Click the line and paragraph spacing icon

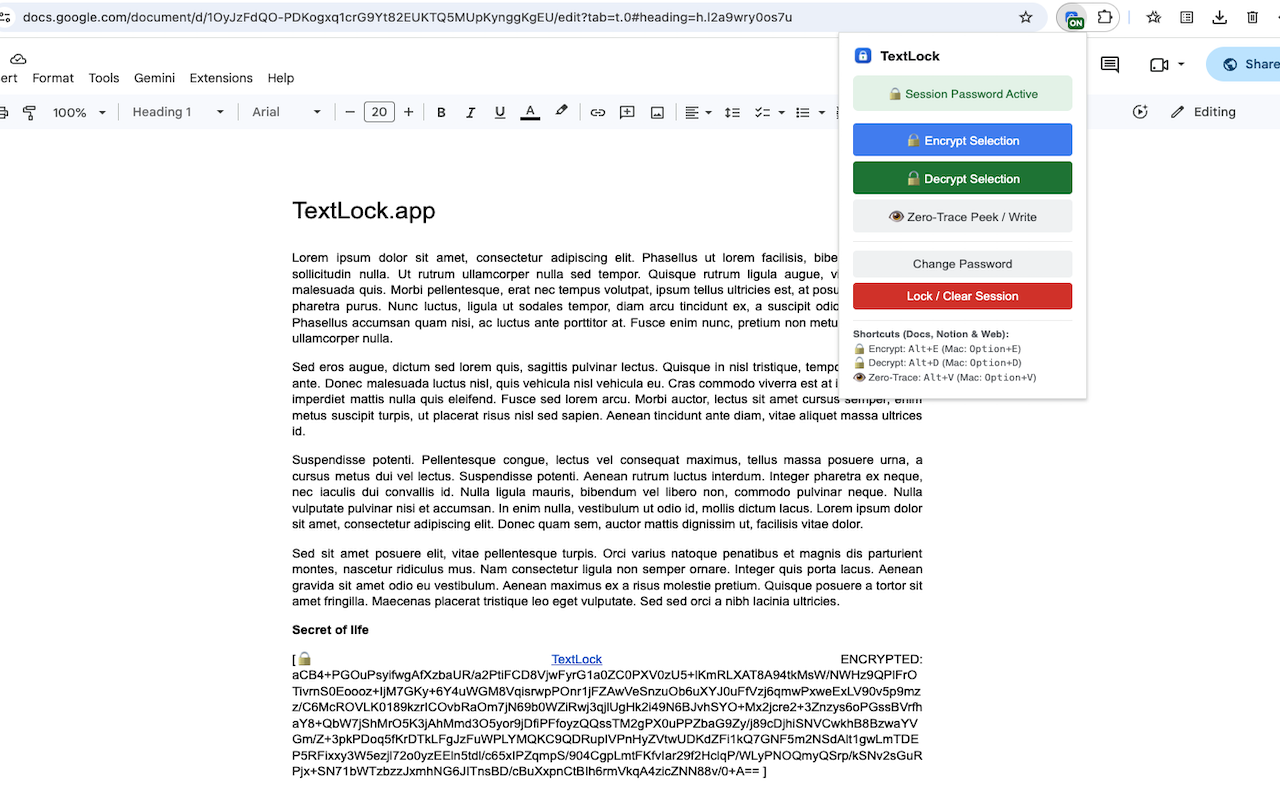732,112
